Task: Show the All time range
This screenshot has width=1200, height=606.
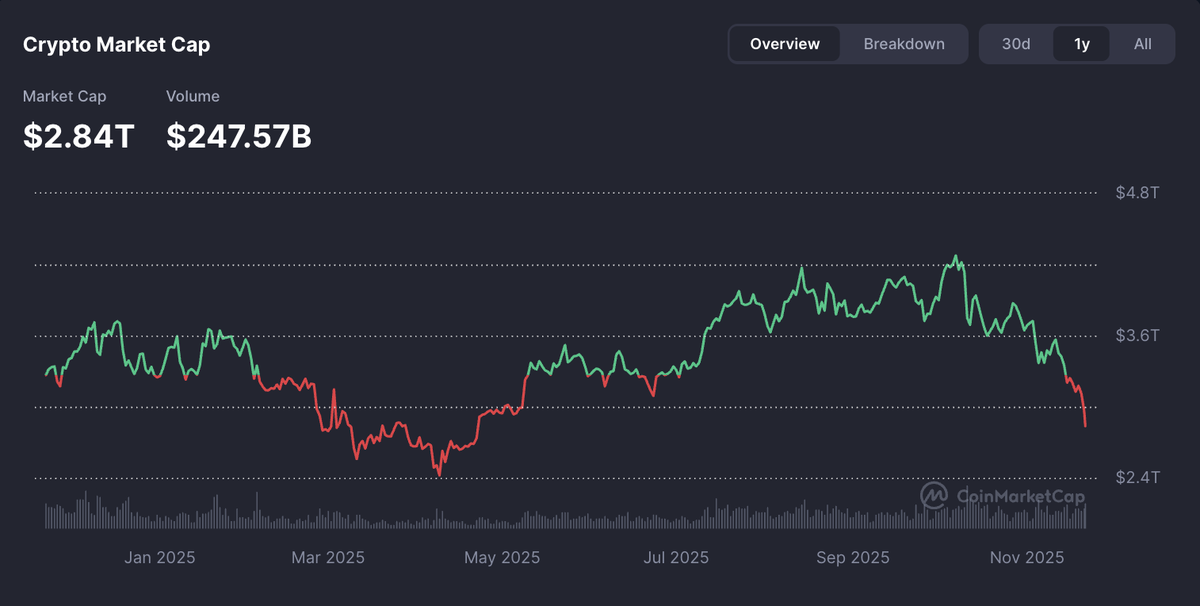Action: 1143,44
